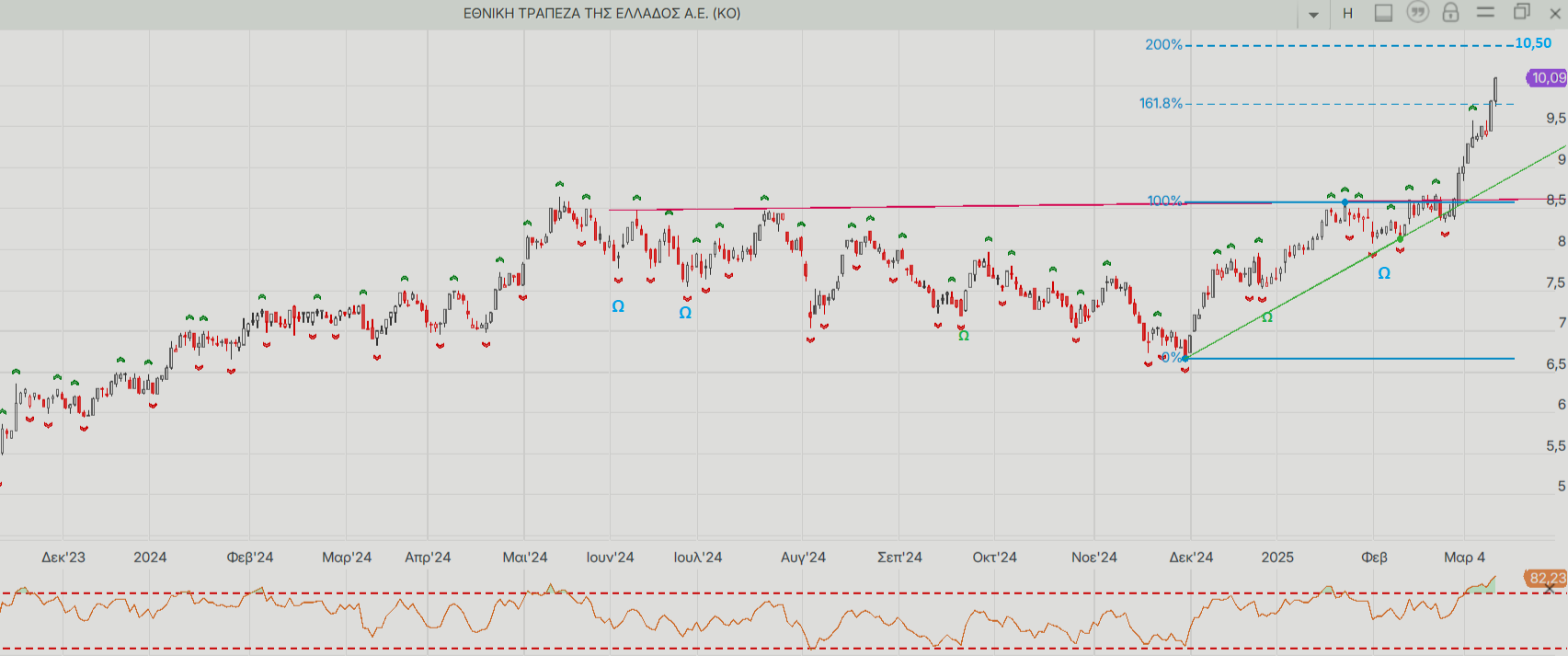Viewport: 1568px width, 656px height.
Task: Click the Δεκ'24 date axis label
Action: 1191,557
